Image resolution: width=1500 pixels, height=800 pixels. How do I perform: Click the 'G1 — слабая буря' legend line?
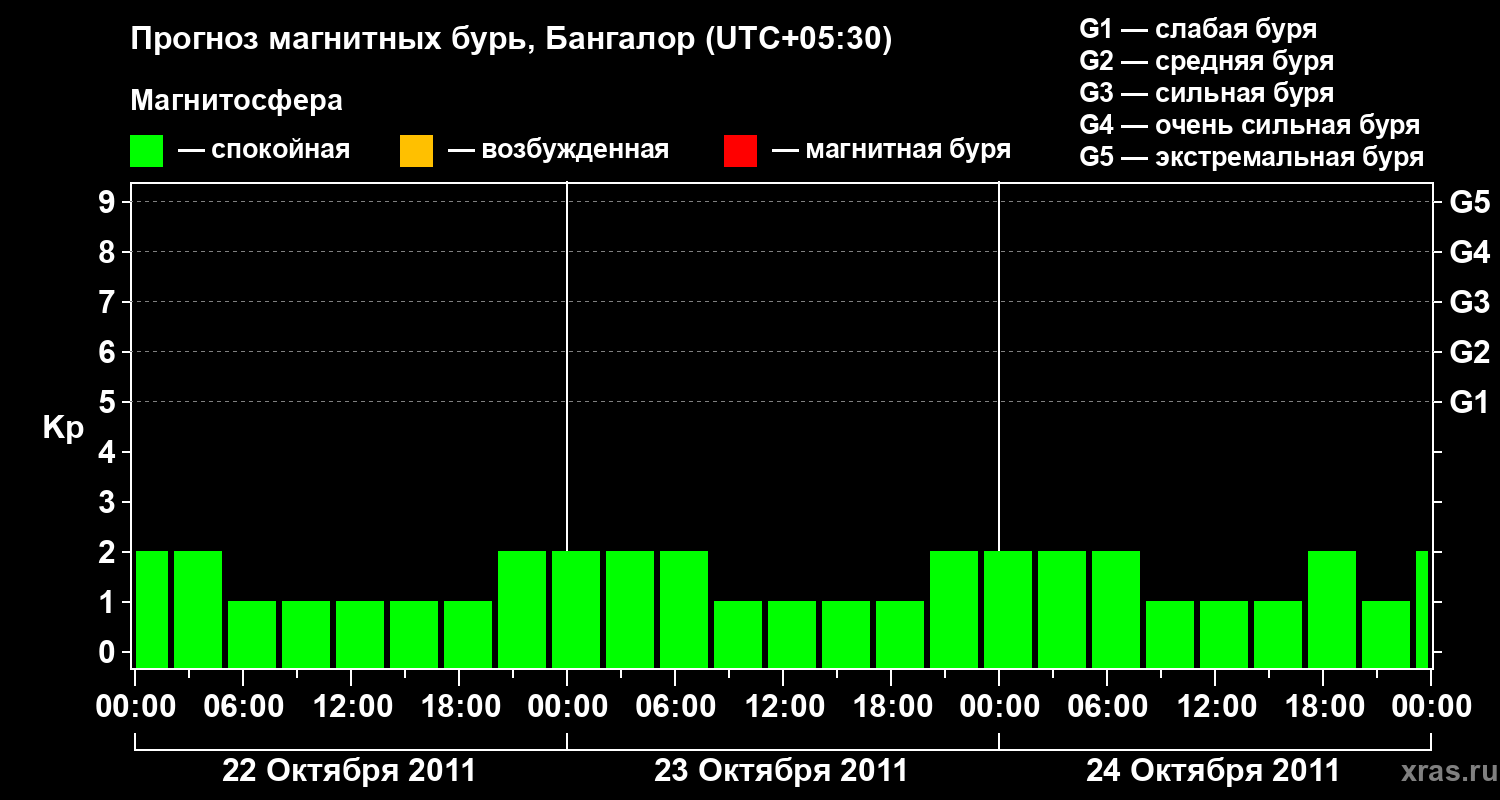coord(1198,29)
